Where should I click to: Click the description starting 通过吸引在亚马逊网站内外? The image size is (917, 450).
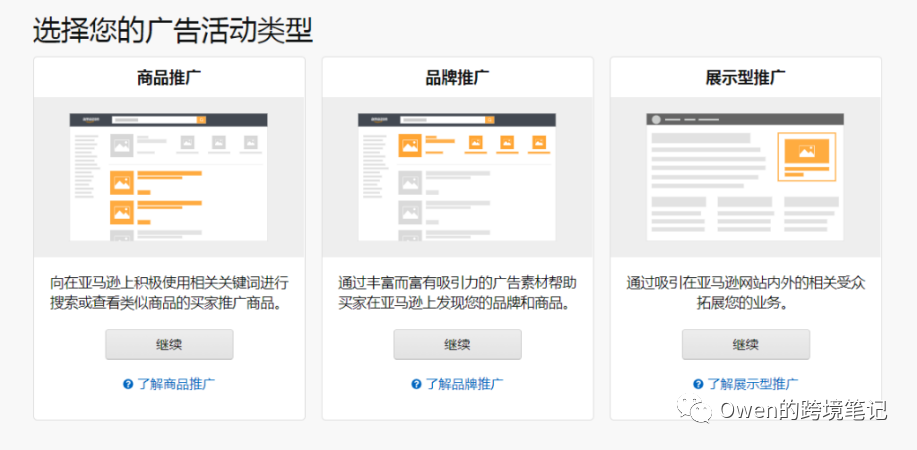tap(746, 294)
